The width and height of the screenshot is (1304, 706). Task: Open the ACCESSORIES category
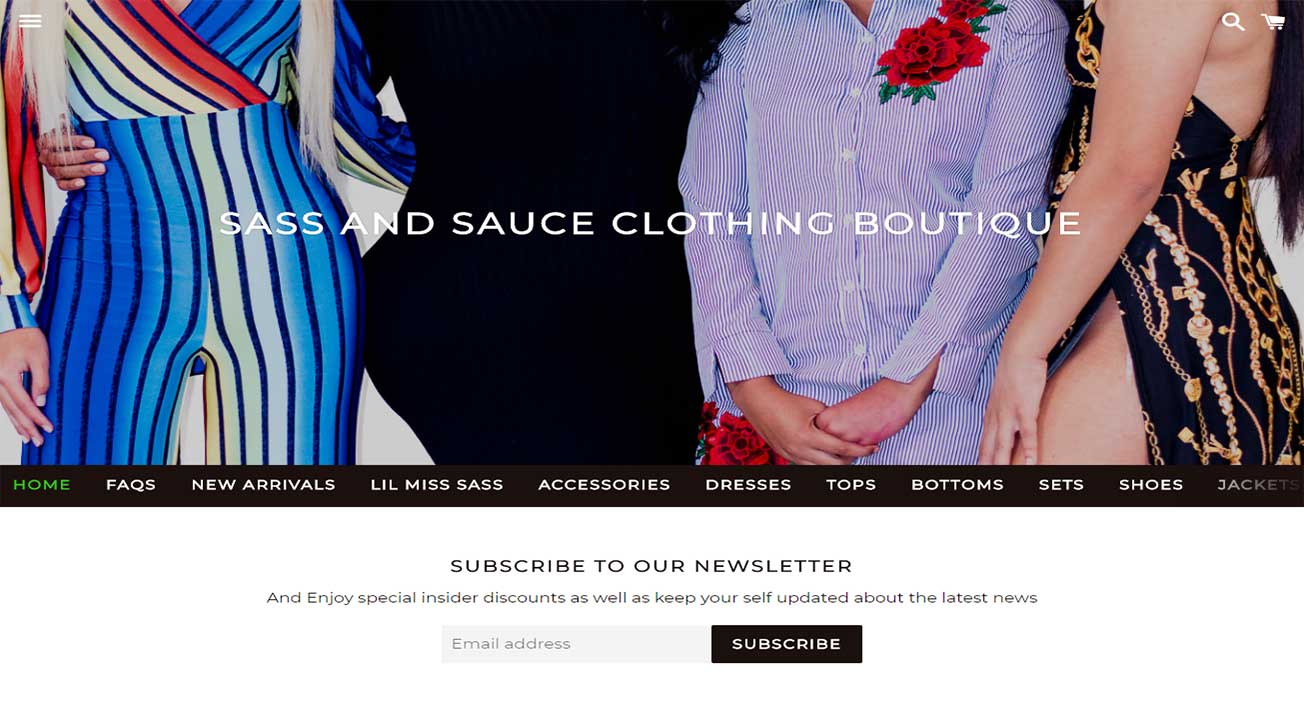604,485
